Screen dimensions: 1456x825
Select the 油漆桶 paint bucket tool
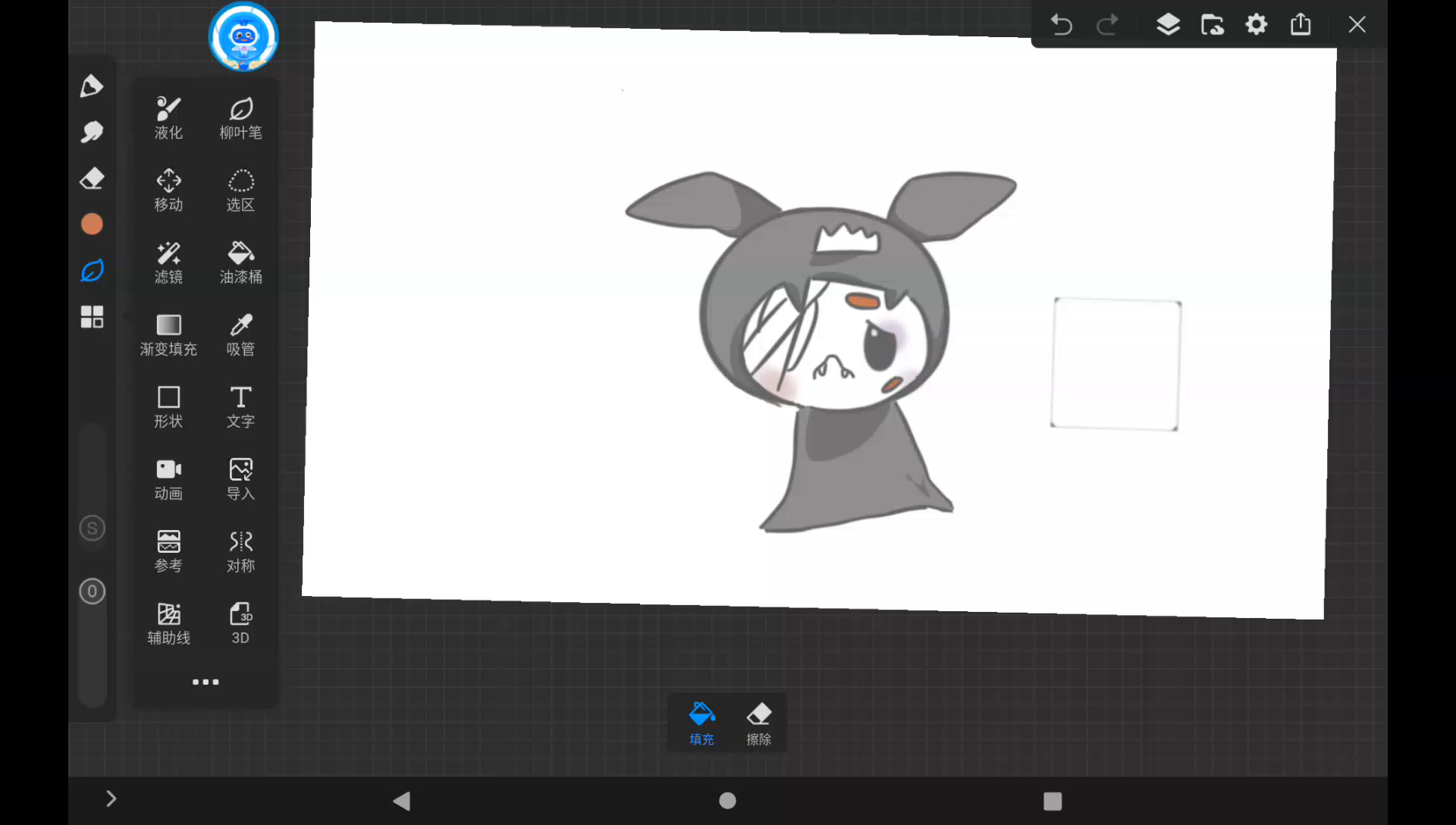pyautogui.click(x=240, y=262)
